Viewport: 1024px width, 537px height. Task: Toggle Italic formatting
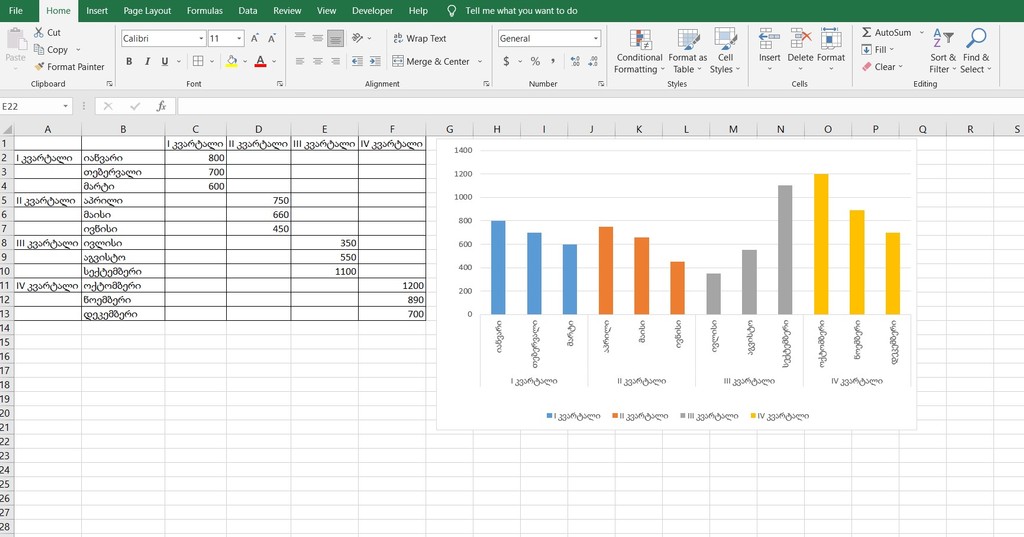click(147, 61)
